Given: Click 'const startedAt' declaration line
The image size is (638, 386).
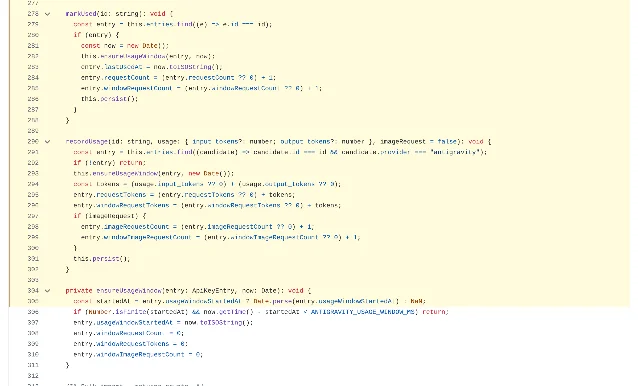Looking at the screenshot, I should 249,301.
